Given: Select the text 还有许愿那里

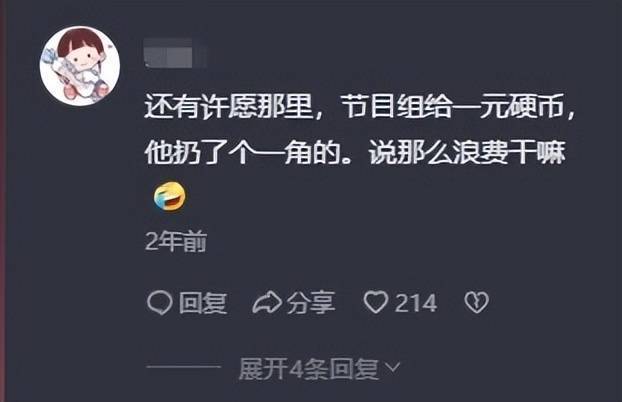Looking at the screenshot, I should 228,106.
